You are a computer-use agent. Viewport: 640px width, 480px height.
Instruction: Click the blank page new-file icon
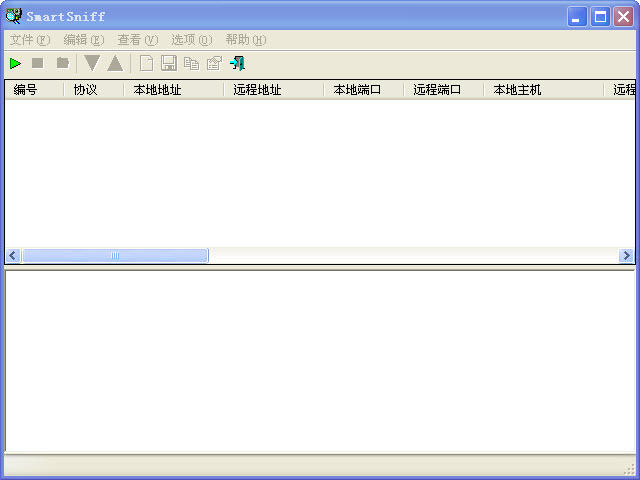[146, 63]
